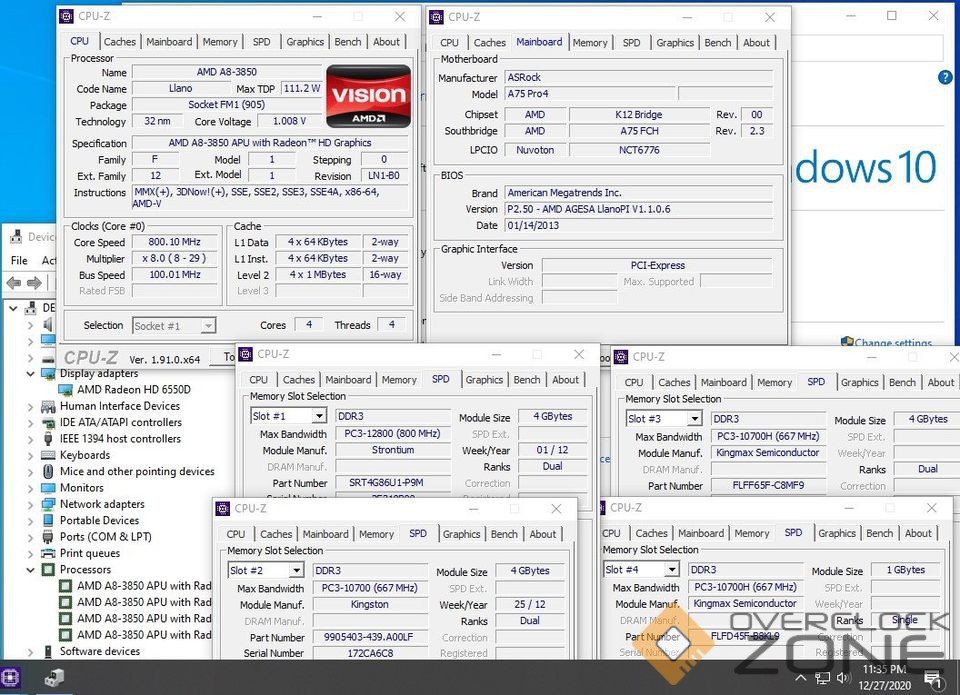This screenshot has width=960, height=695.
Task: Click the Software devices category icon
Action: 48,652
